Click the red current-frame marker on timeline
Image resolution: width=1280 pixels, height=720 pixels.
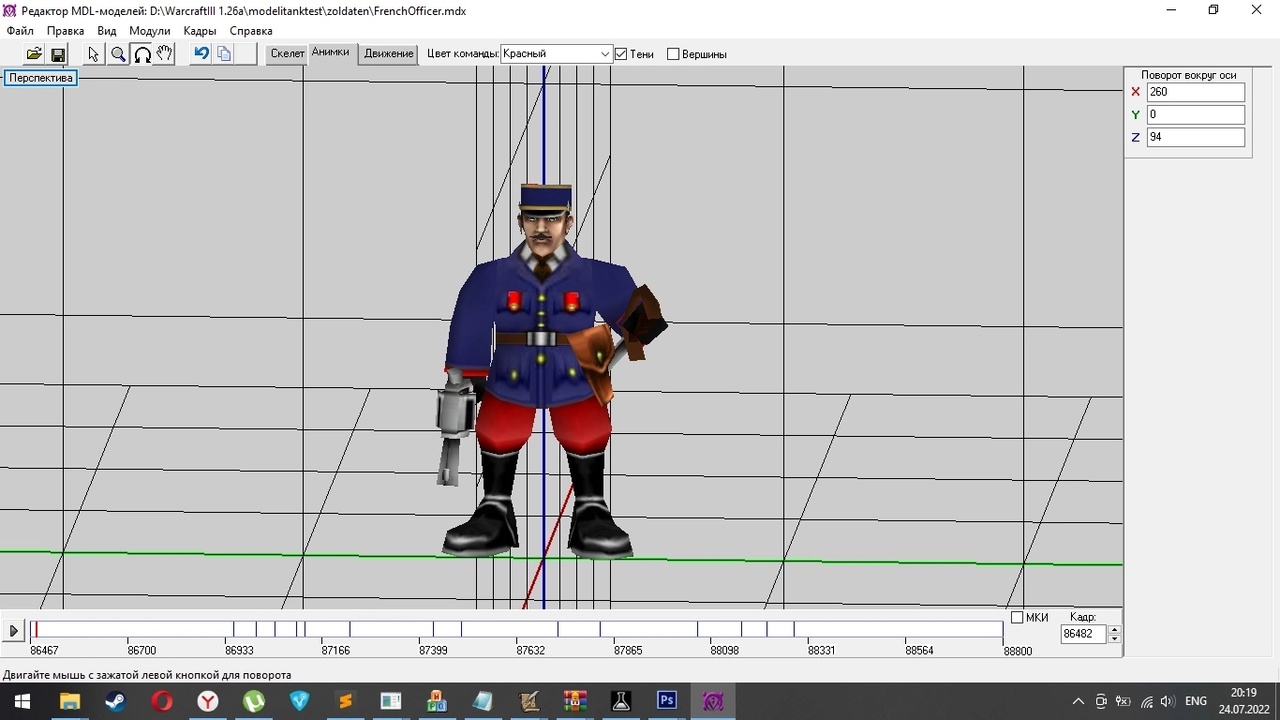coord(37,629)
